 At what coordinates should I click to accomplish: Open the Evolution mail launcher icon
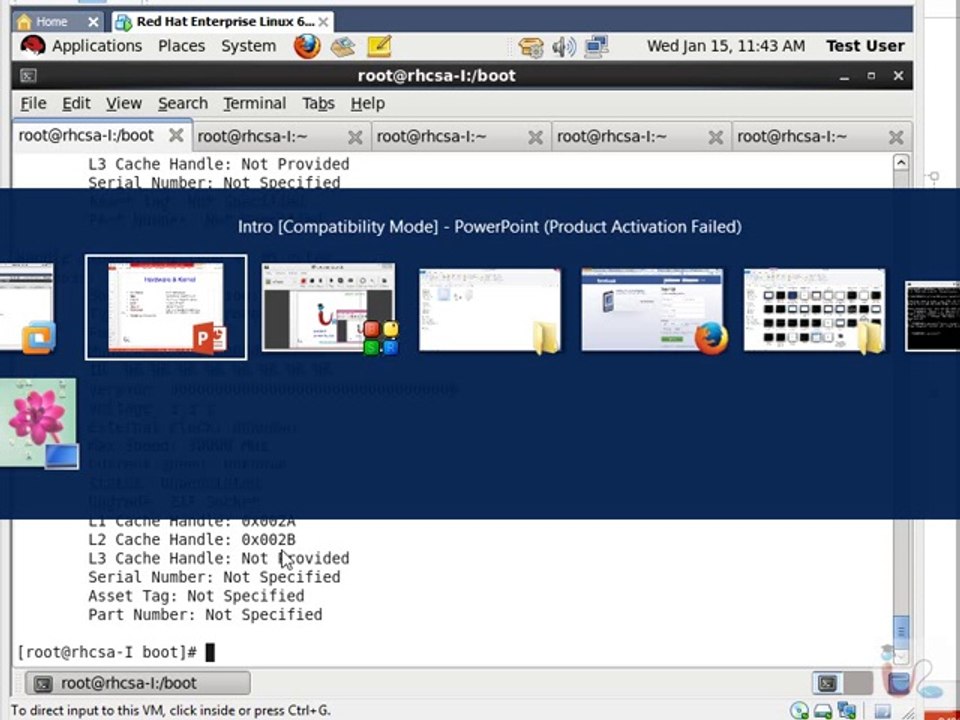click(343, 47)
